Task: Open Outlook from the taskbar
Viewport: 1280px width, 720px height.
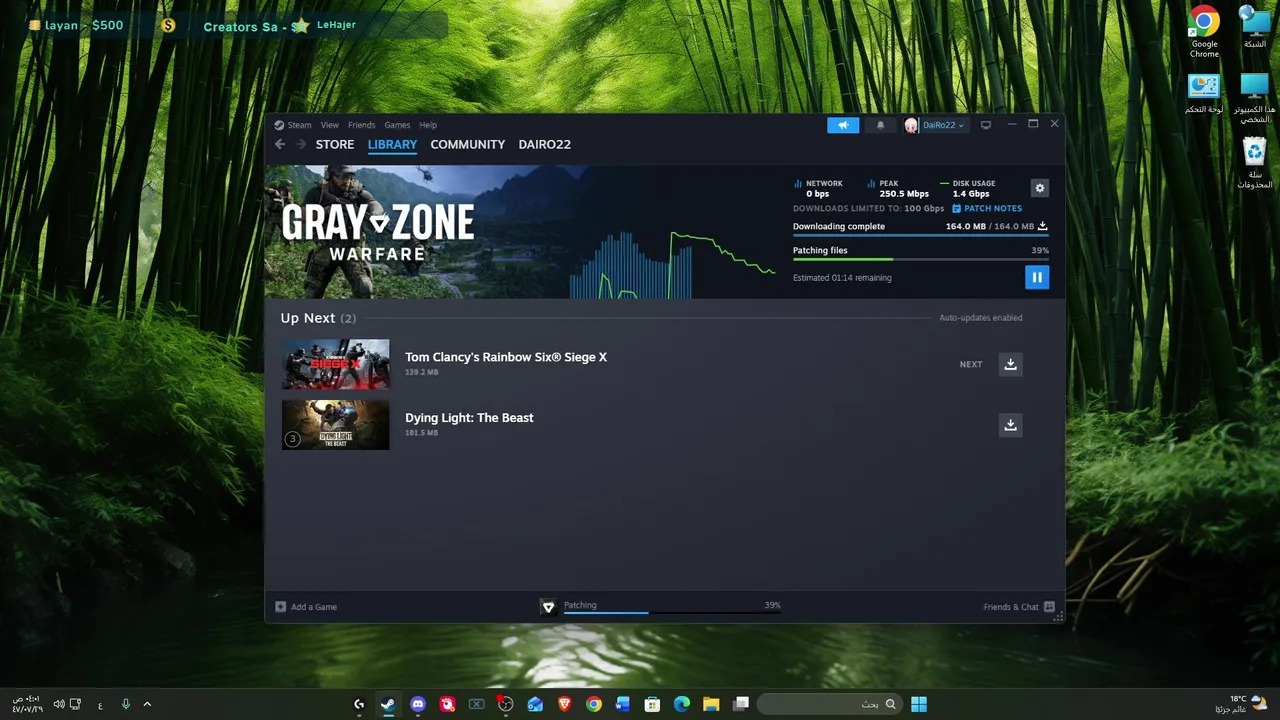Action: [535, 704]
